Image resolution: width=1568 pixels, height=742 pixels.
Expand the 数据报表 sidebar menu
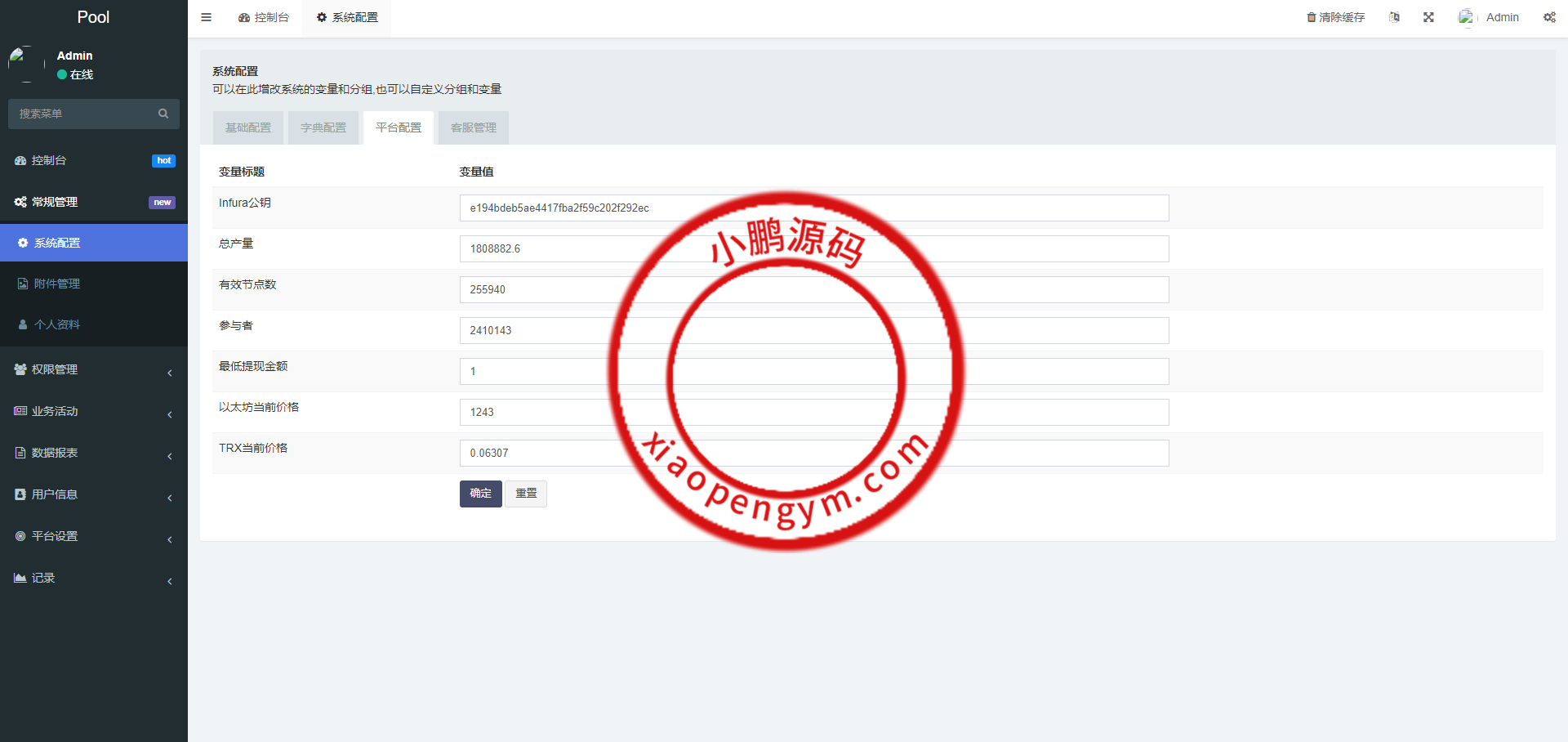click(94, 453)
